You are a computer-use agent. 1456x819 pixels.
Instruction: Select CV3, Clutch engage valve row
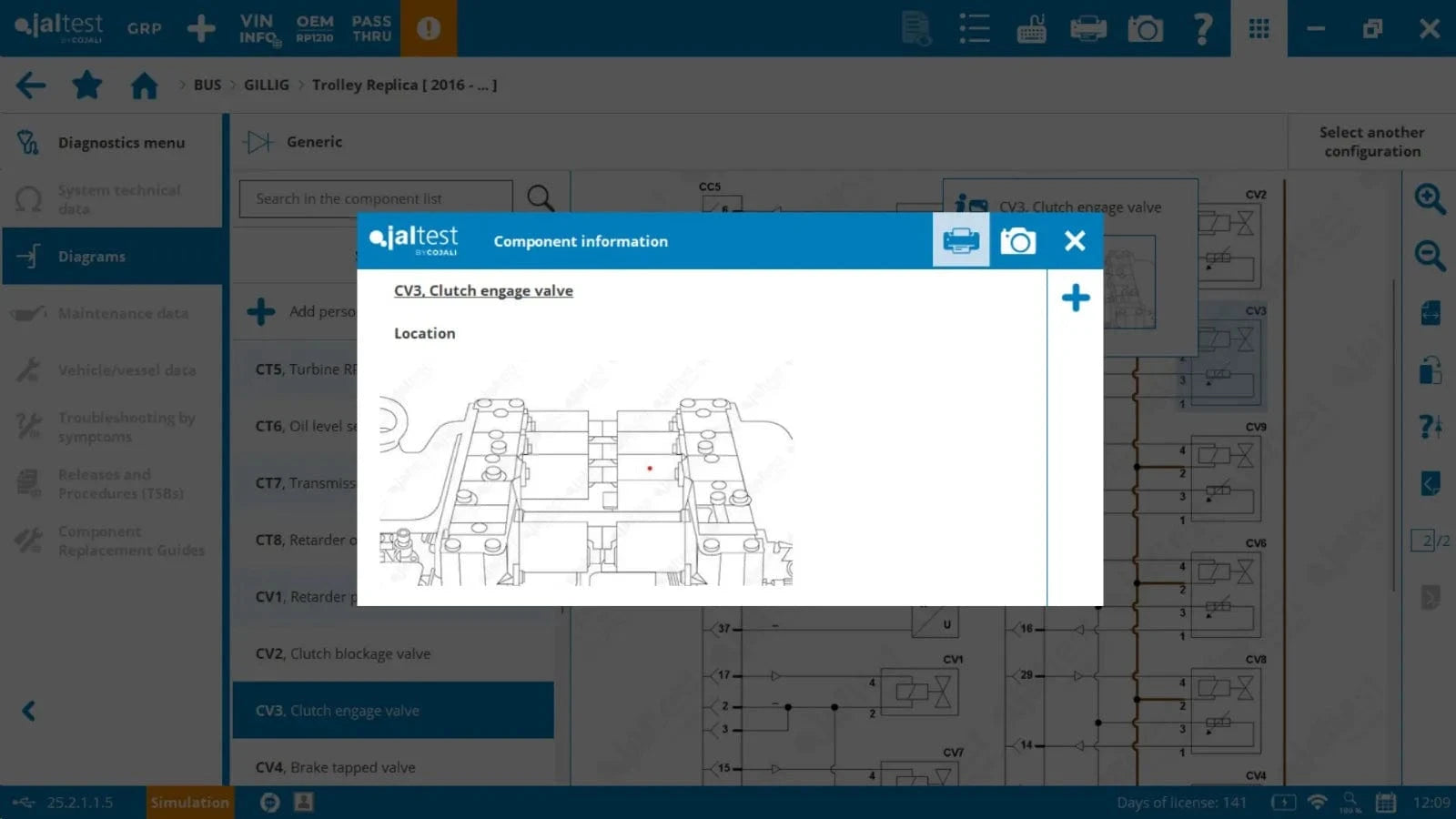coord(393,711)
